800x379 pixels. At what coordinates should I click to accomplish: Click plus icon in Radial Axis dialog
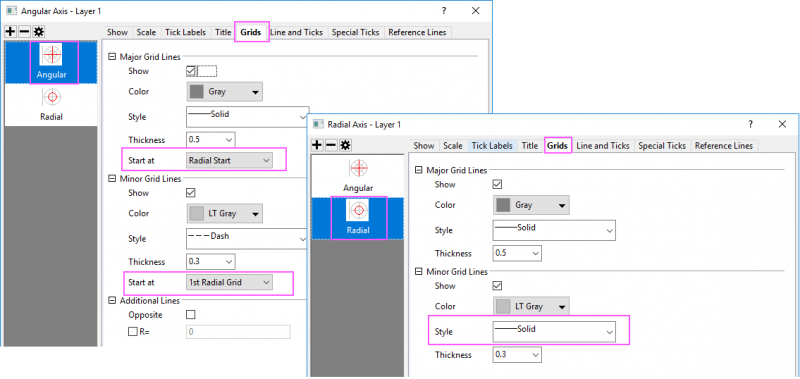coord(316,145)
